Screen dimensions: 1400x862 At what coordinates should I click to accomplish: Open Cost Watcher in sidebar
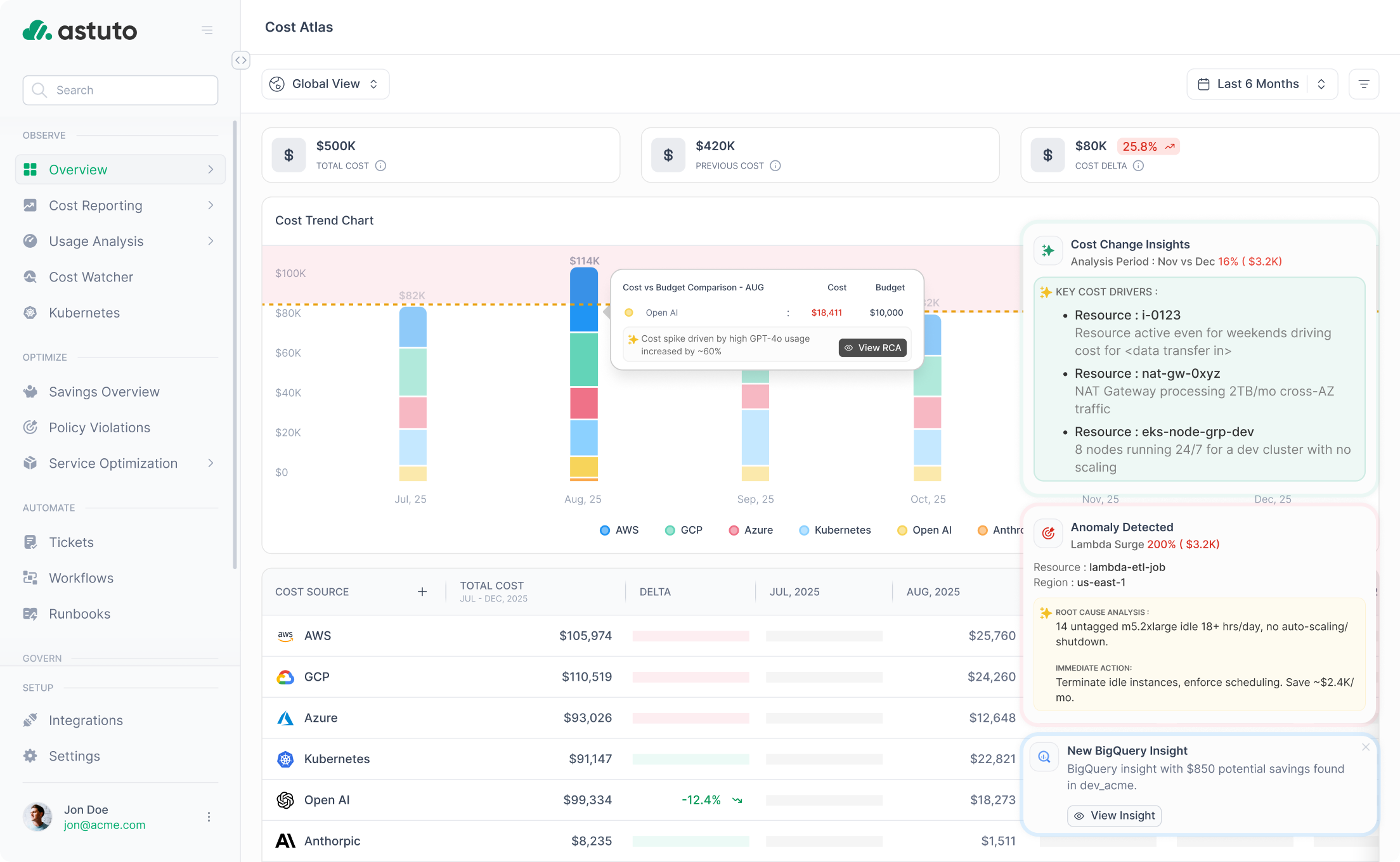point(91,277)
